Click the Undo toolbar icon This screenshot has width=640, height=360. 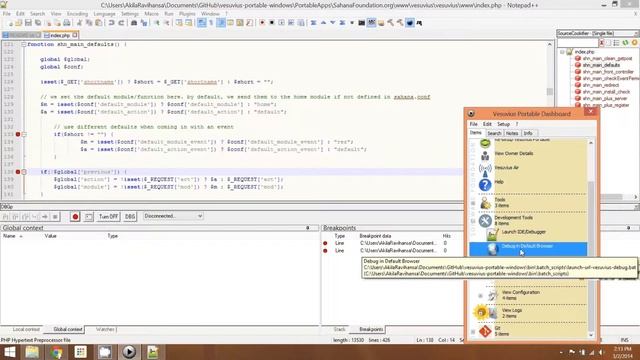111,23
